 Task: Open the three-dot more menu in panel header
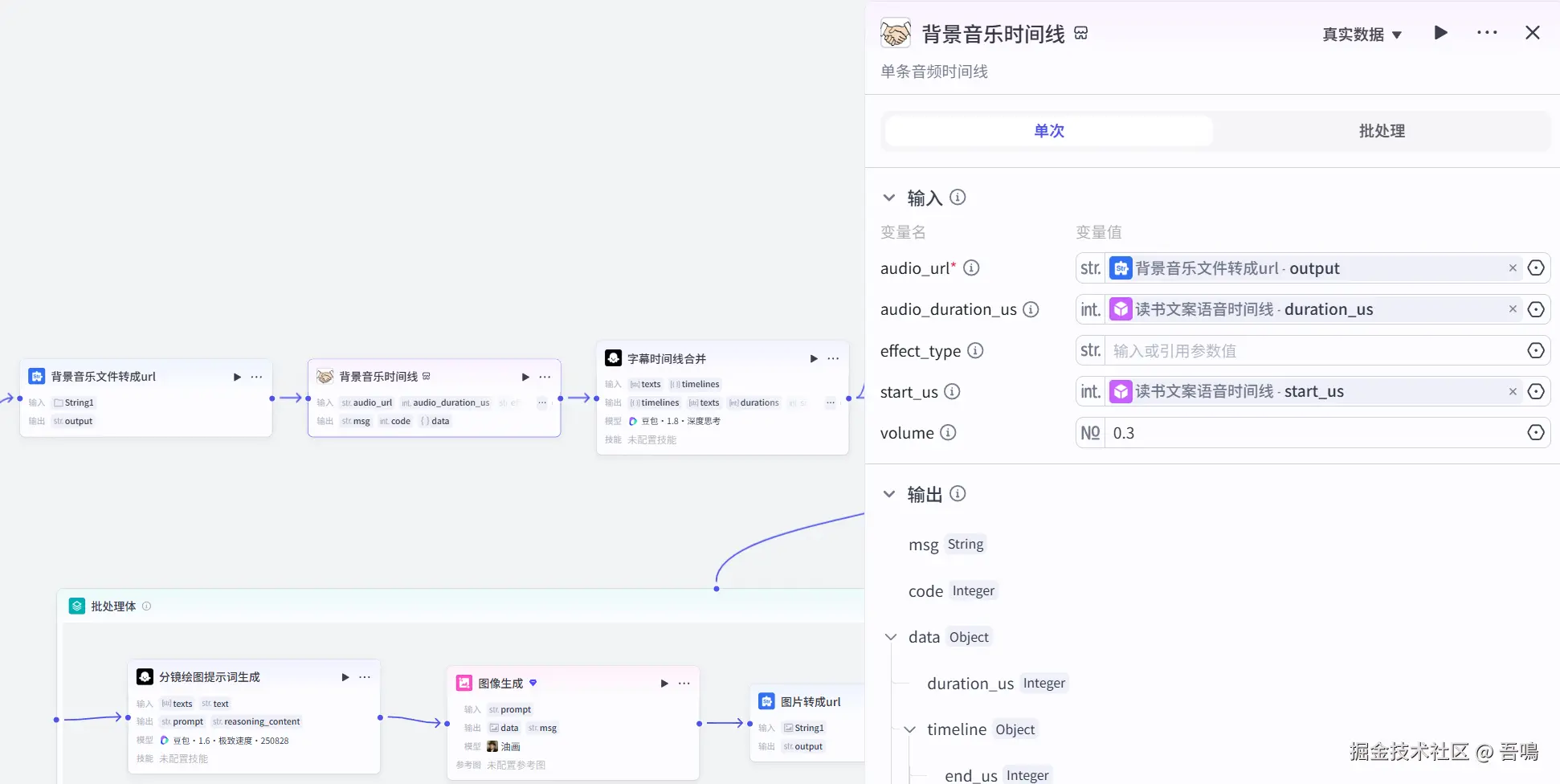pos(1487,33)
